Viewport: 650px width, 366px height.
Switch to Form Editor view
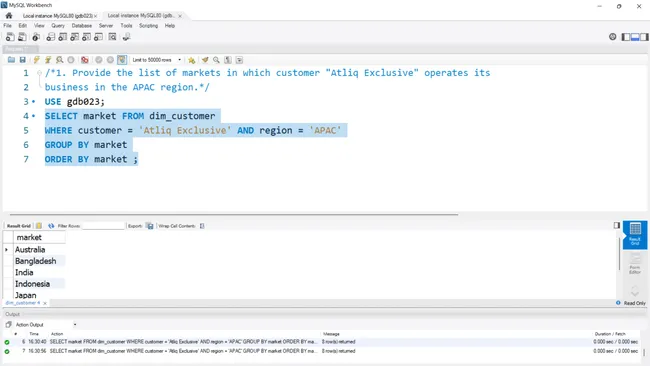[635, 264]
